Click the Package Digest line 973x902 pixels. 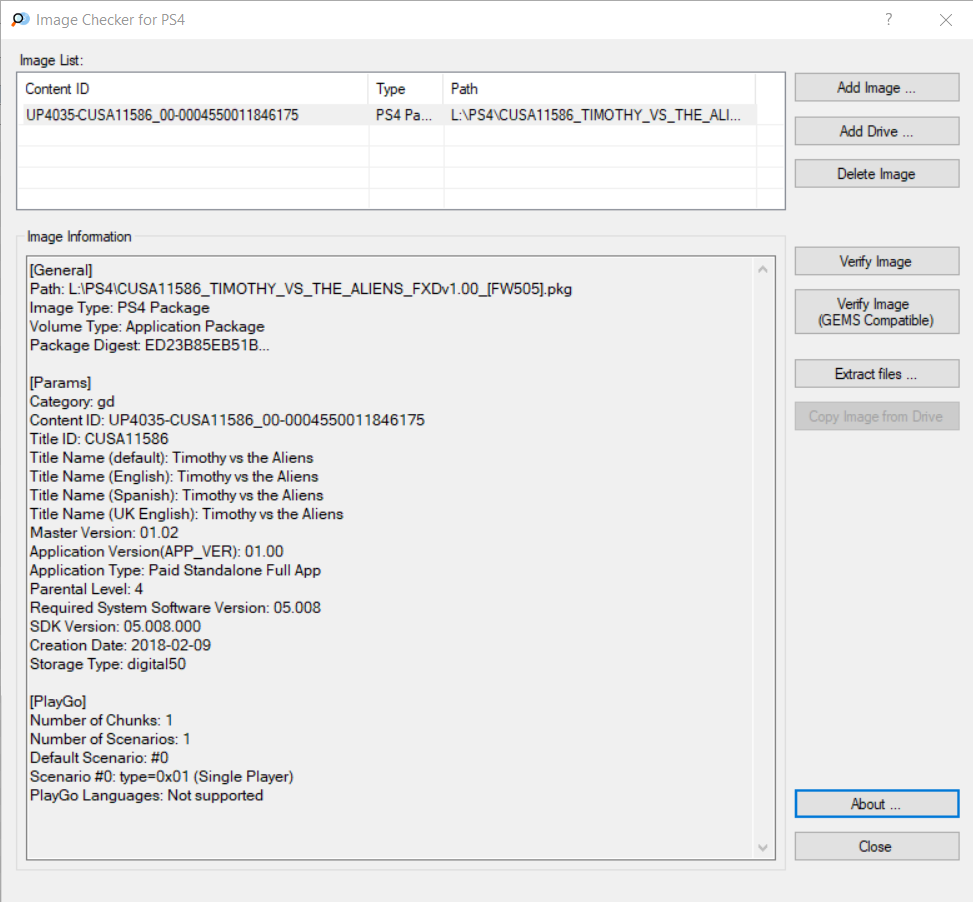pos(150,345)
